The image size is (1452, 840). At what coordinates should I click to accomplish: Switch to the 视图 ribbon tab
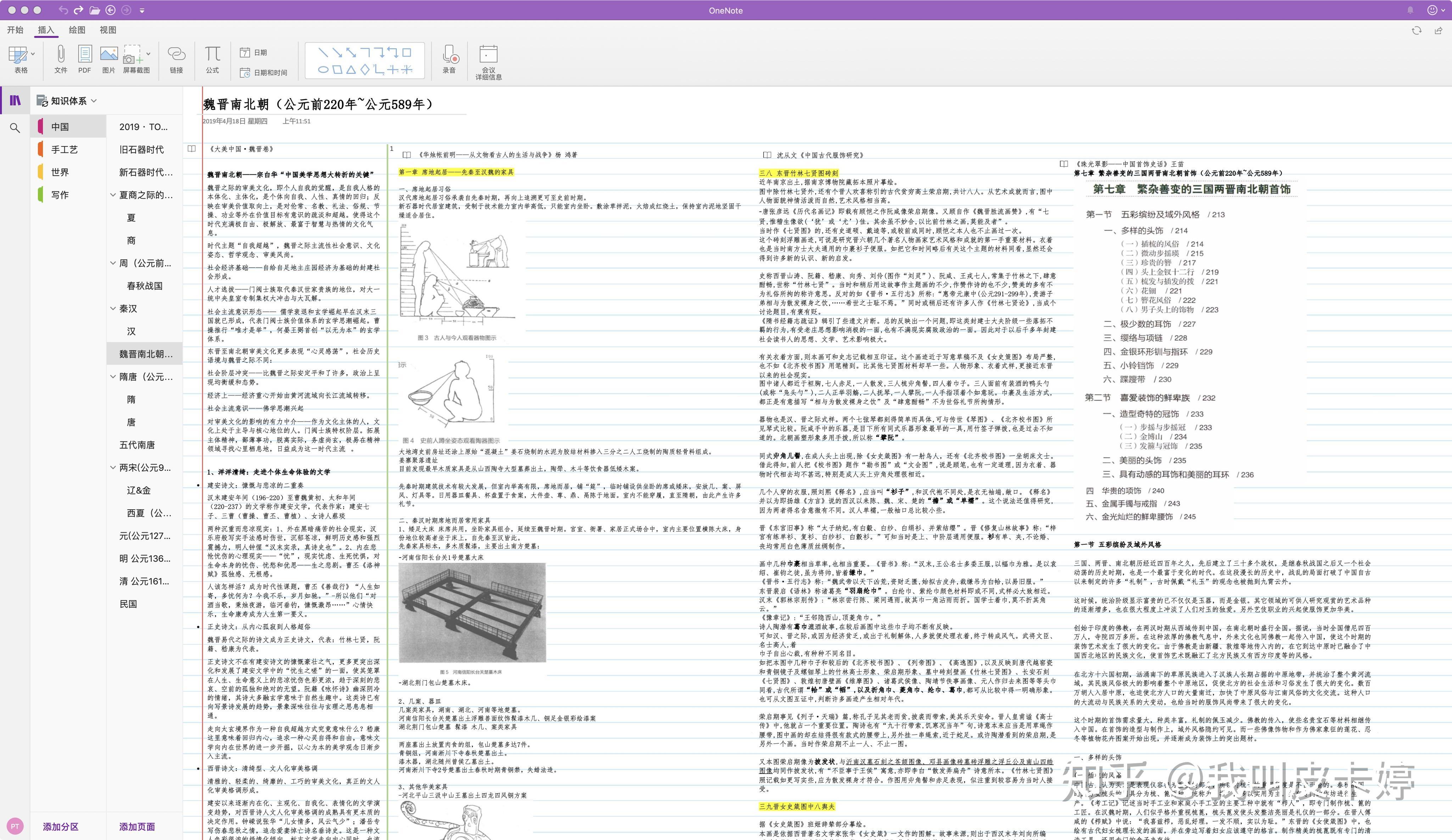point(108,30)
